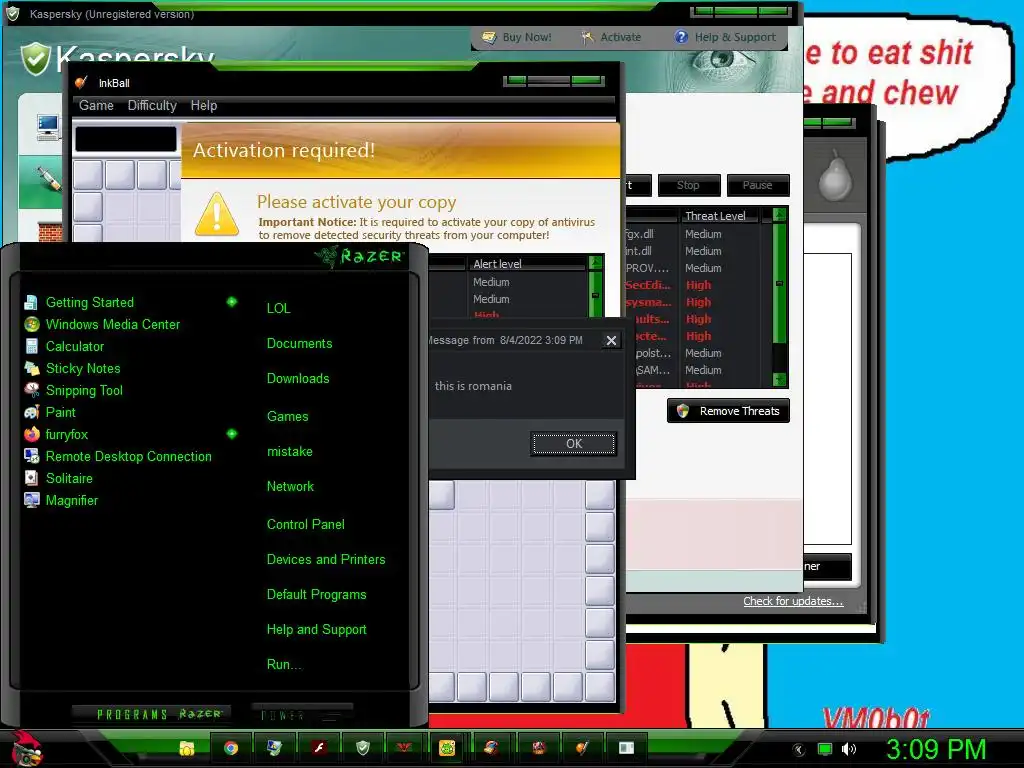Viewport: 1024px width, 768px height.
Task: Show hidden tray icons arrow
Action: coord(799,749)
